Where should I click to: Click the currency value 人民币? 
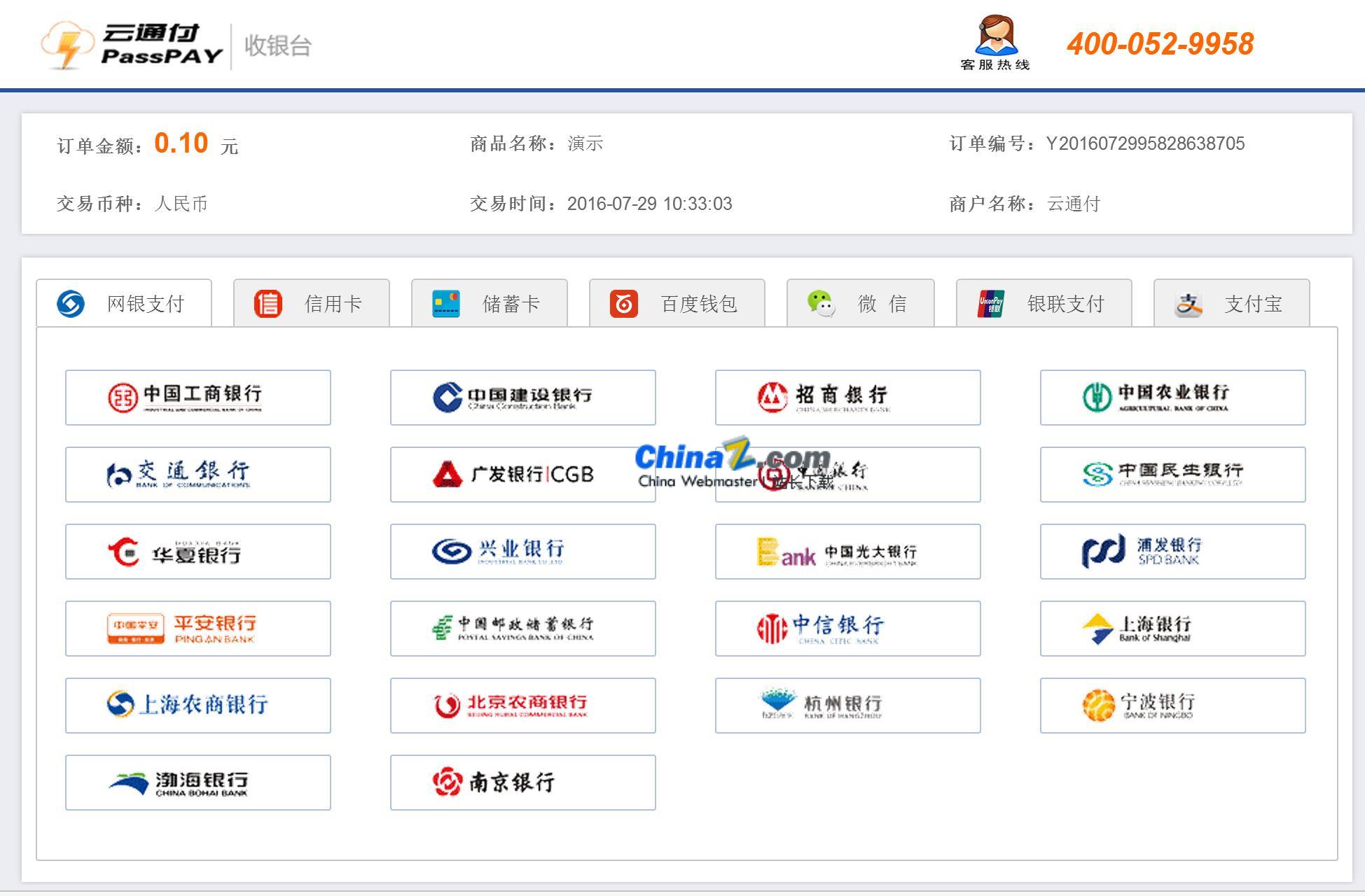tap(181, 204)
